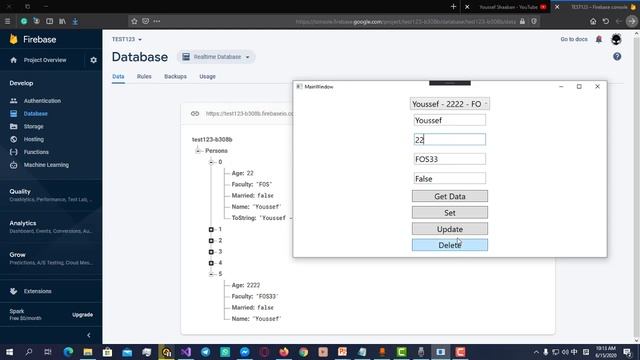Reload the page
Image resolution: width=640 pixels, height=360 pixels.
[x=606, y=21]
